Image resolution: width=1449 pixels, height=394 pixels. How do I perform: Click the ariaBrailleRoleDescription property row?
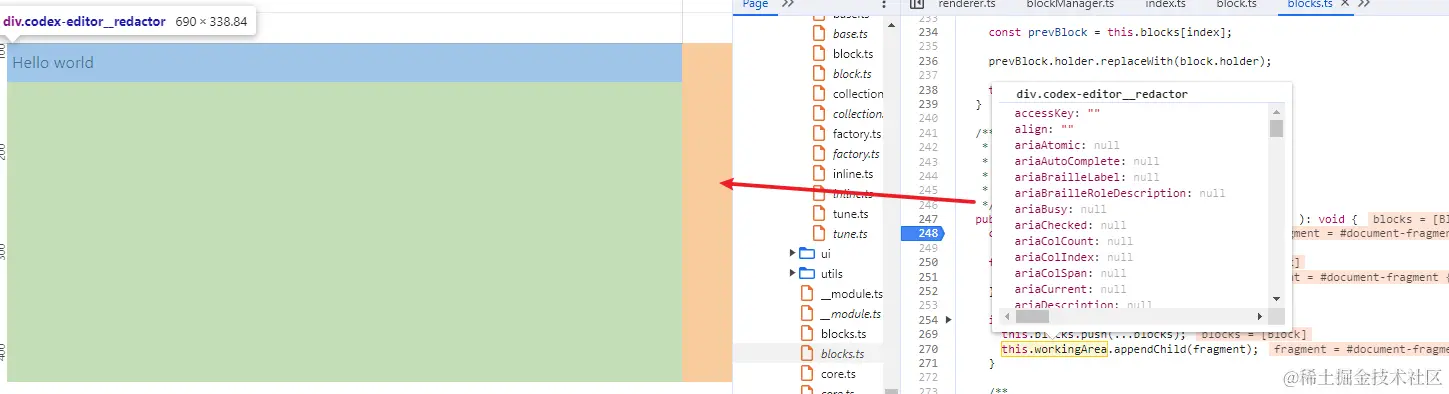(1120, 193)
